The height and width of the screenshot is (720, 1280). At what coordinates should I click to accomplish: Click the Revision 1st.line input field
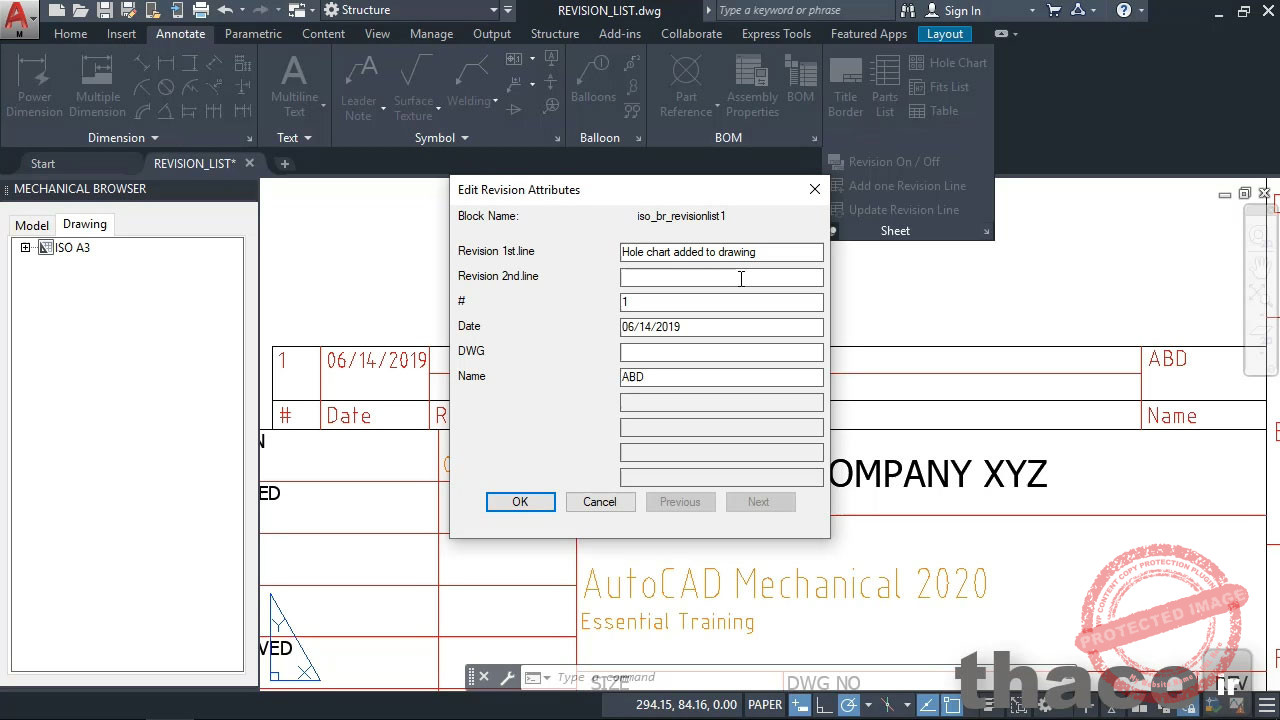click(721, 252)
